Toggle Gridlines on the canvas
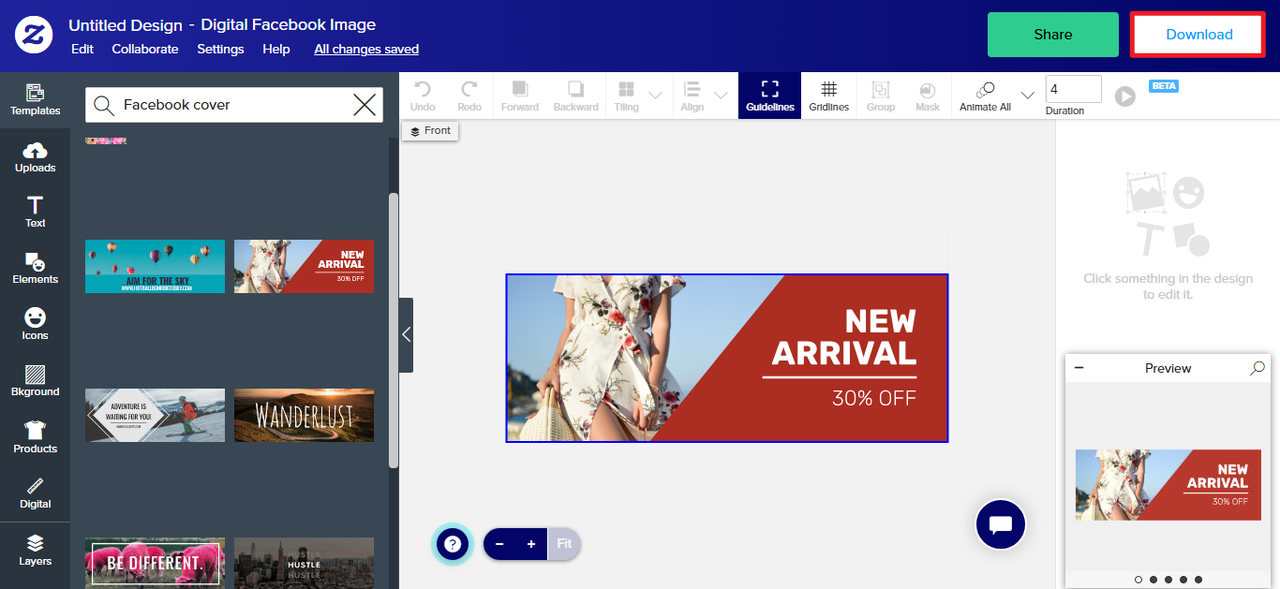The height and width of the screenshot is (589, 1280). coord(829,96)
